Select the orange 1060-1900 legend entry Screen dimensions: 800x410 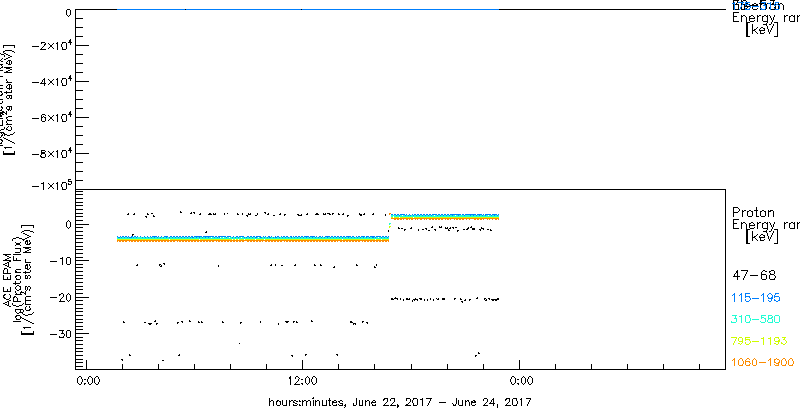763,363
